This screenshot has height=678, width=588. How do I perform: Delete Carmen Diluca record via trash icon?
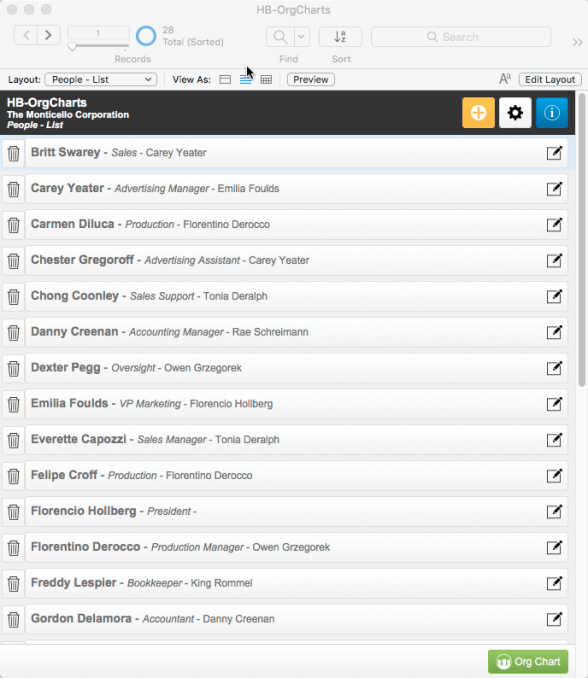pos(13,225)
